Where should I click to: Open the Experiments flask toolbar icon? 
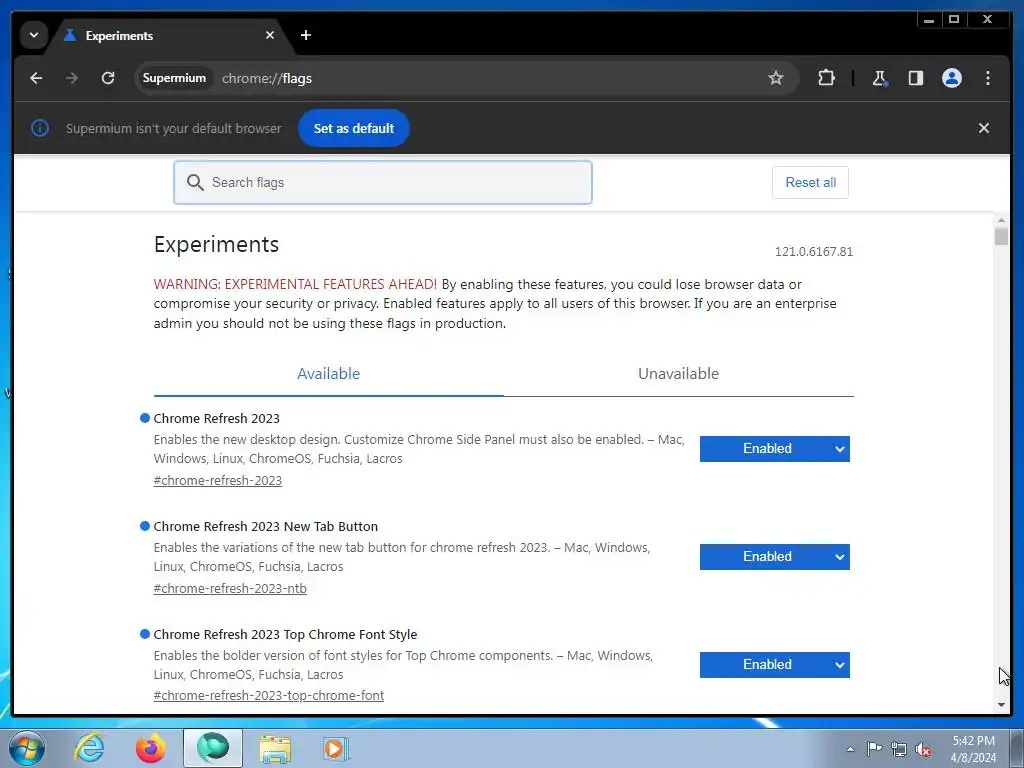[879, 78]
